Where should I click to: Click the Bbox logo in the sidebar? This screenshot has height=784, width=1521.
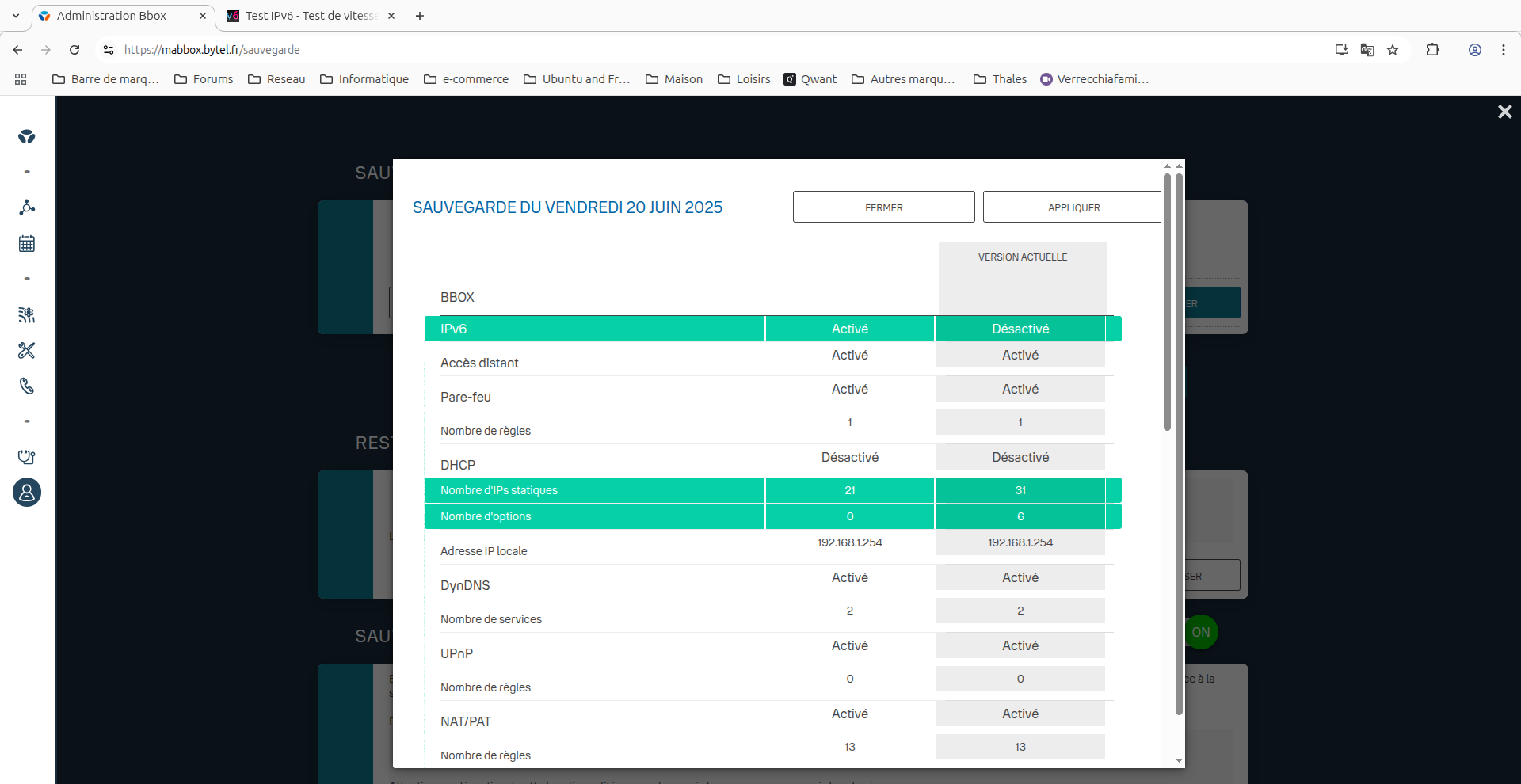27,136
